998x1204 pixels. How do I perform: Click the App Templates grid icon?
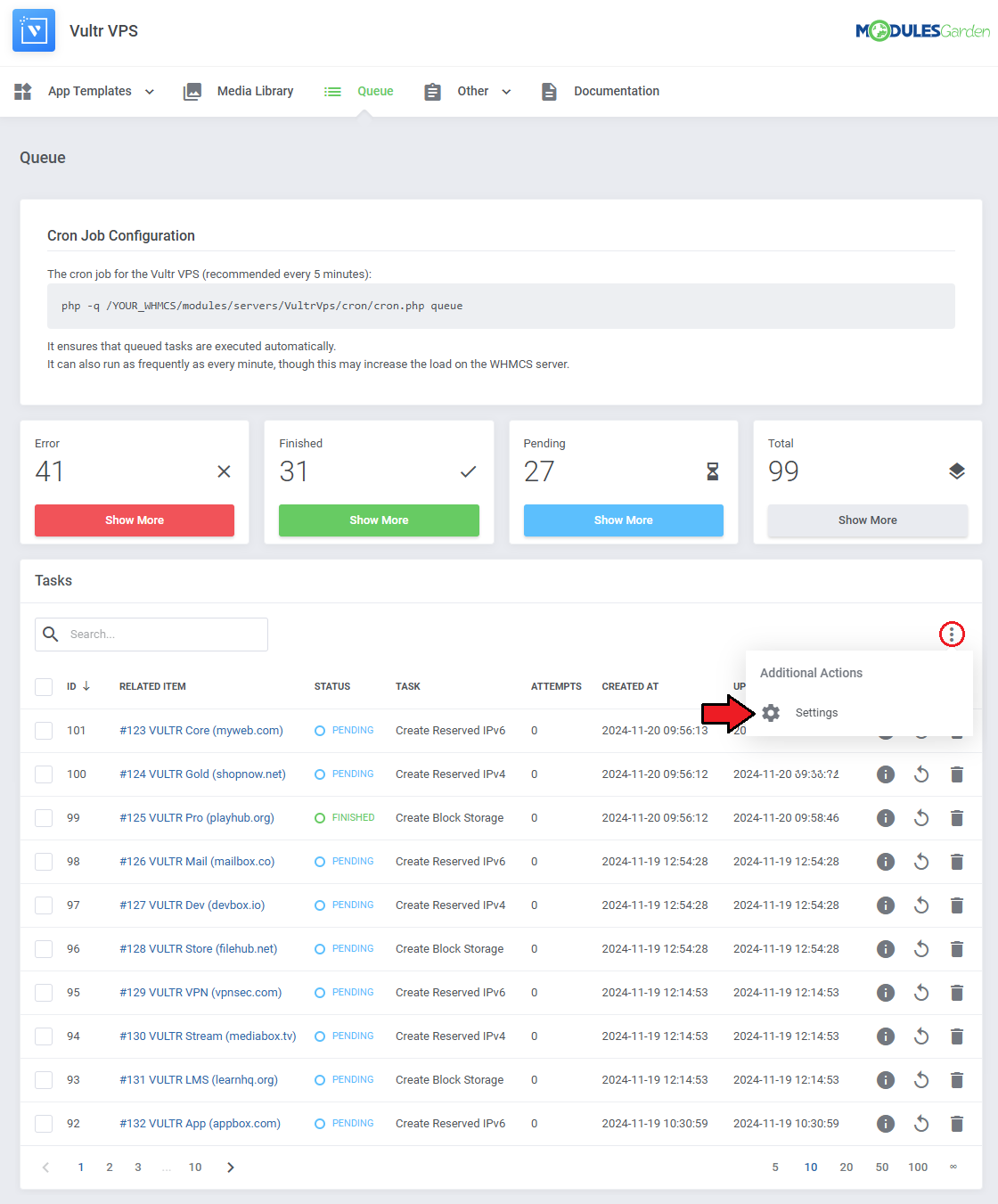click(23, 91)
